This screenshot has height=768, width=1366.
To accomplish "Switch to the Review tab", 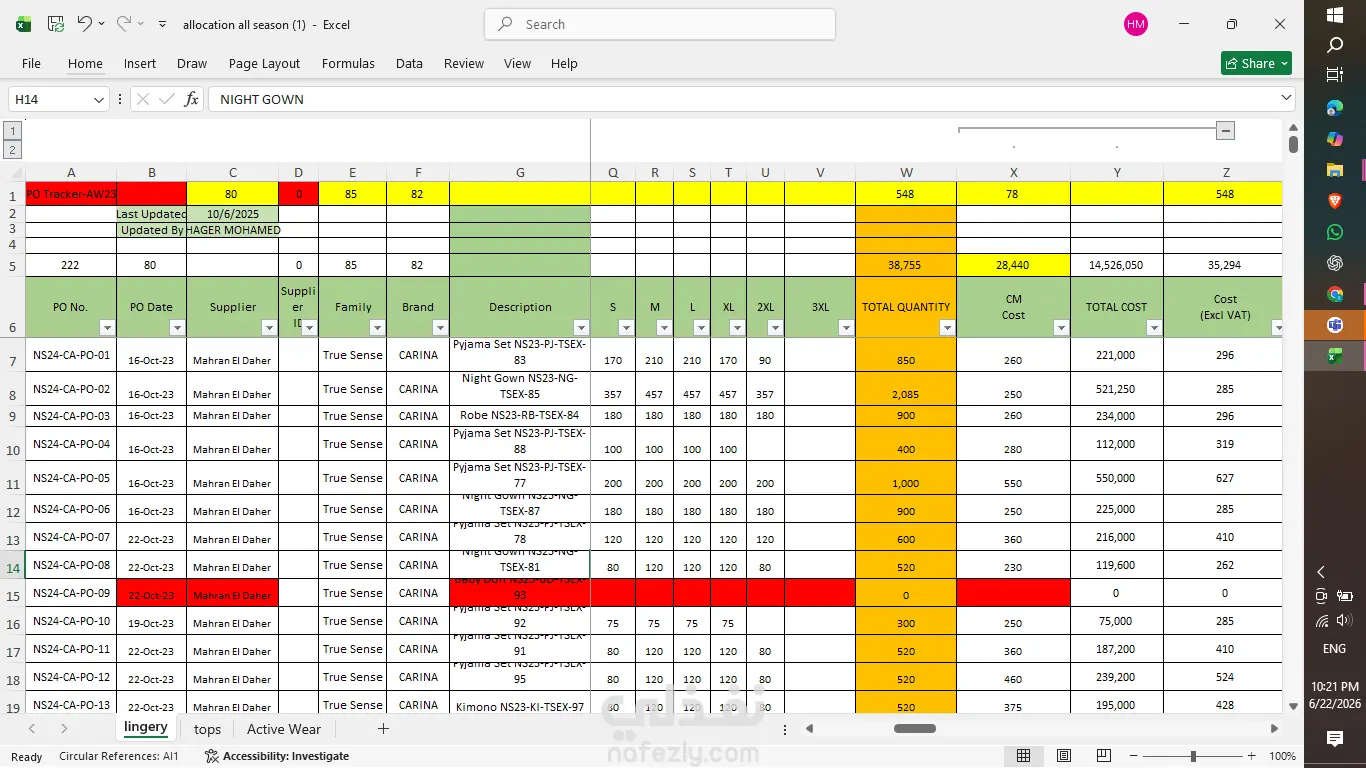I will [x=464, y=63].
